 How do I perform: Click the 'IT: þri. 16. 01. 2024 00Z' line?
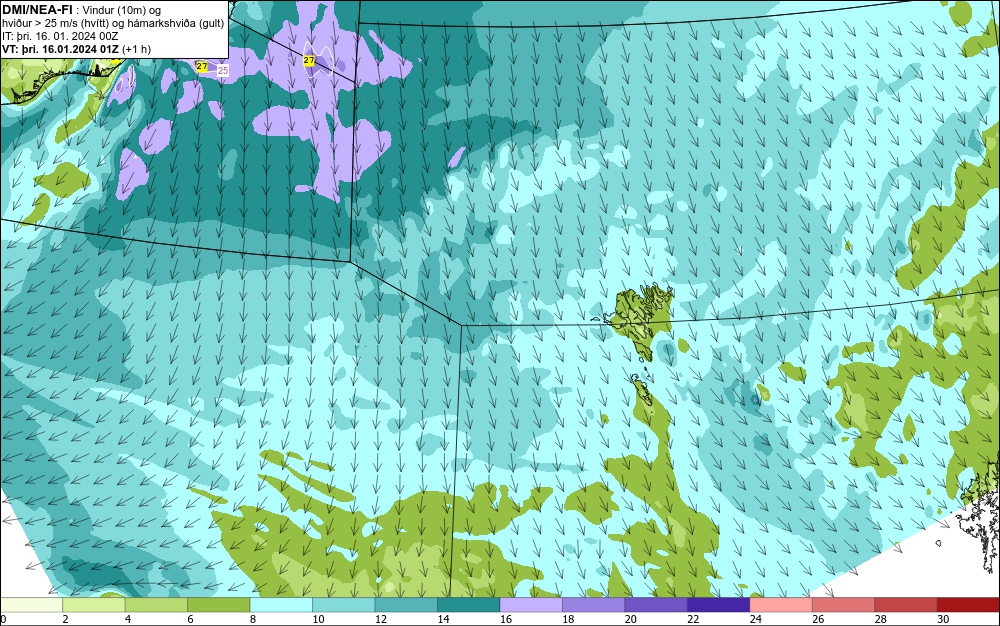click(x=60, y=36)
